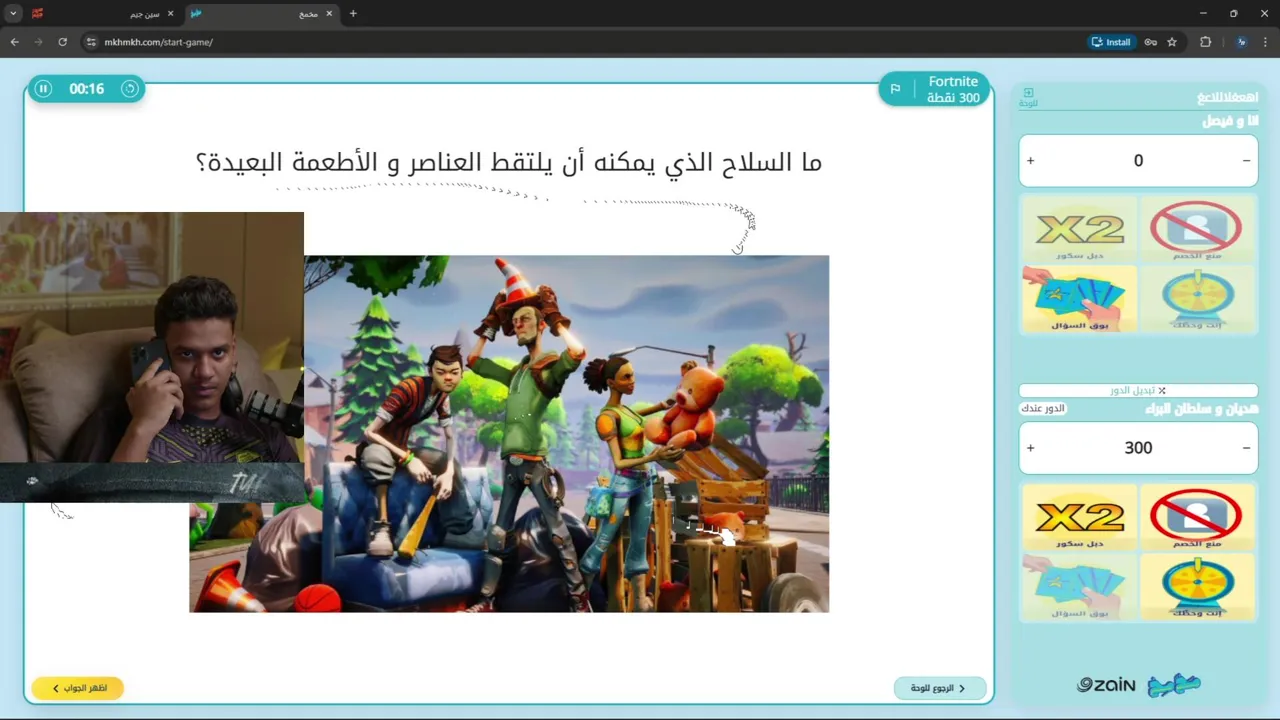This screenshot has height=720, width=1280.
Task: Click the zain sponsor logo
Action: [1106, 685]
